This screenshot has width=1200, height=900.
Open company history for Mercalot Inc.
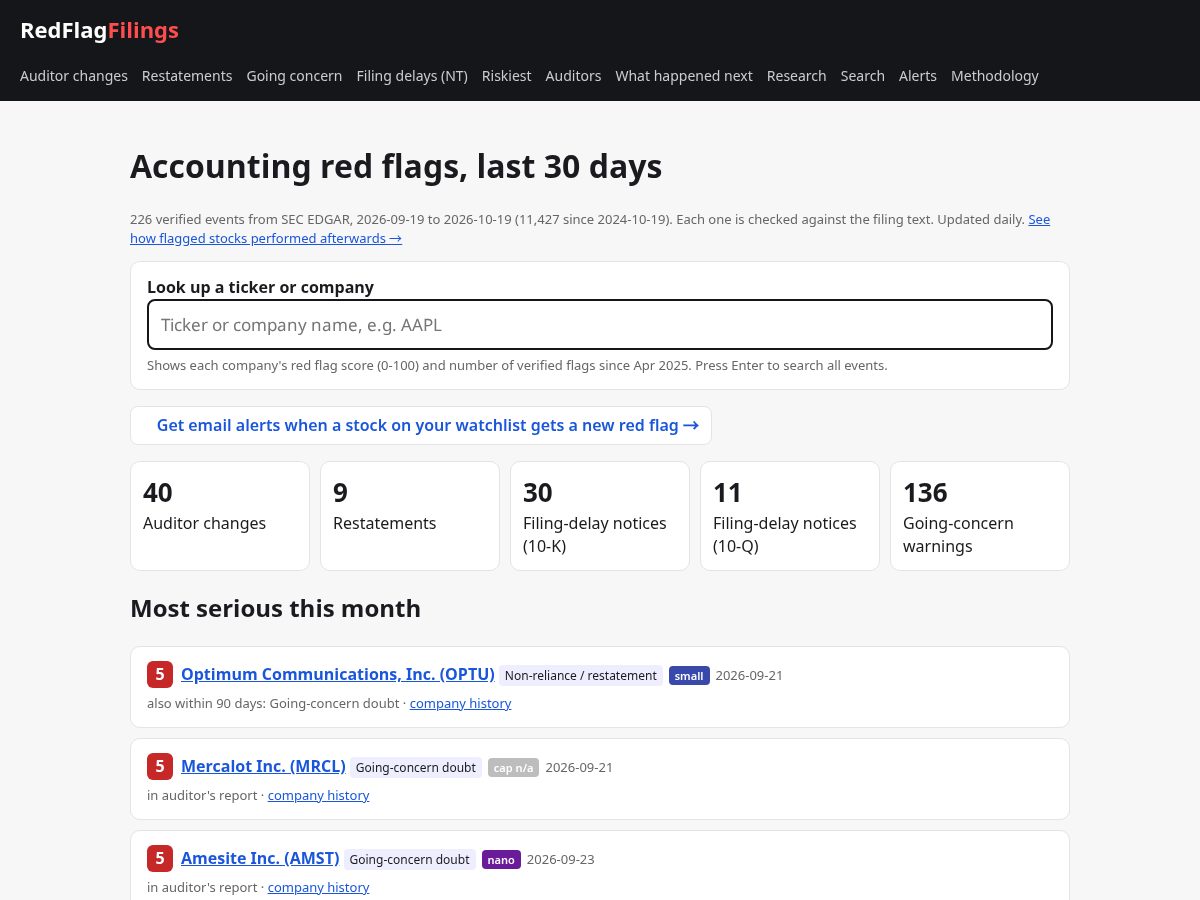pyautogui.click(x=318, y=795)
